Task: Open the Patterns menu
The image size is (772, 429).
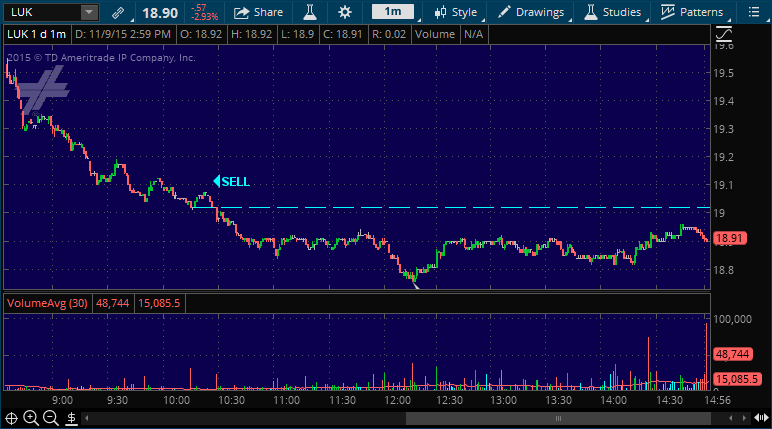Action: 692,12
